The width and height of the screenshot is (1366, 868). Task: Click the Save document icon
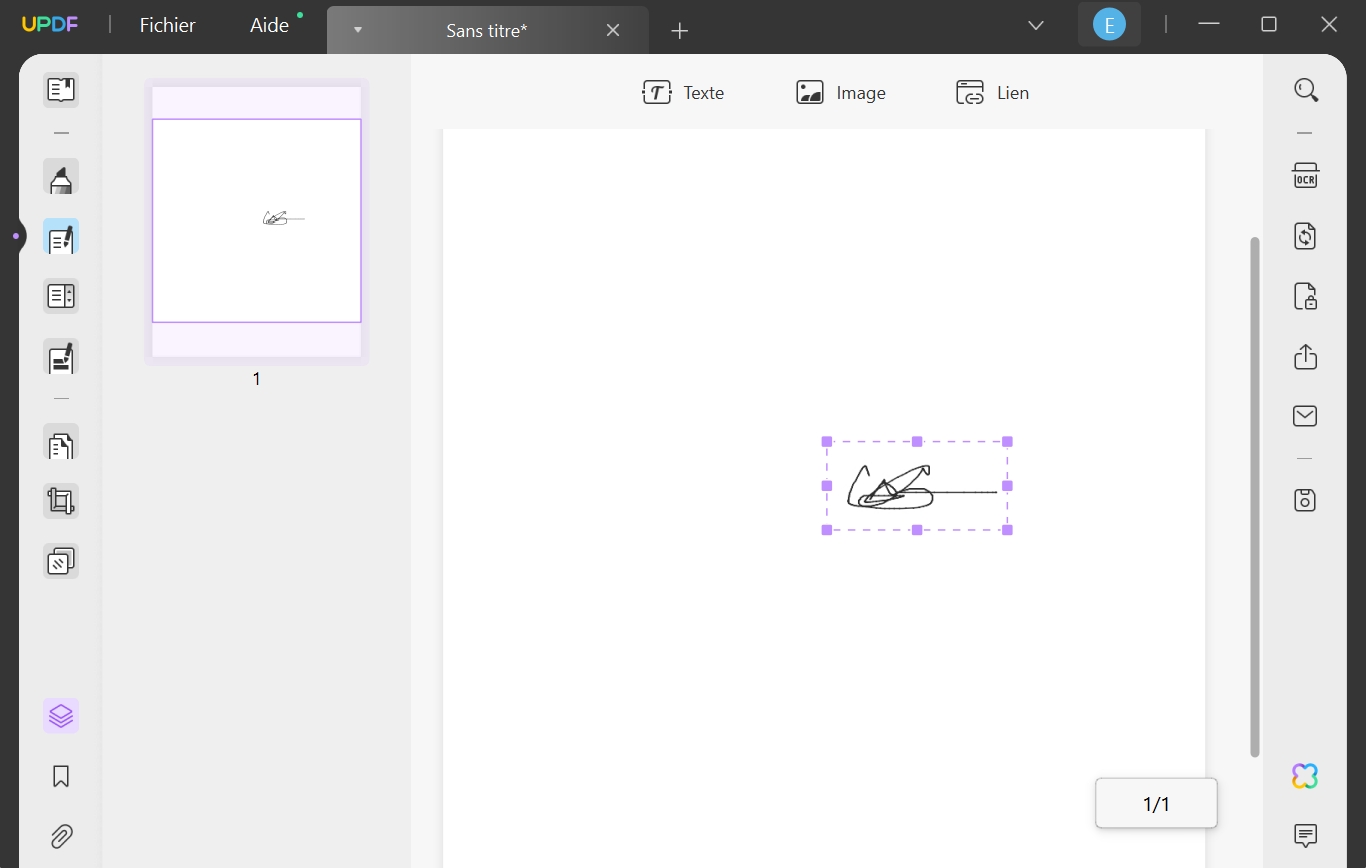tap(1305, 500)
